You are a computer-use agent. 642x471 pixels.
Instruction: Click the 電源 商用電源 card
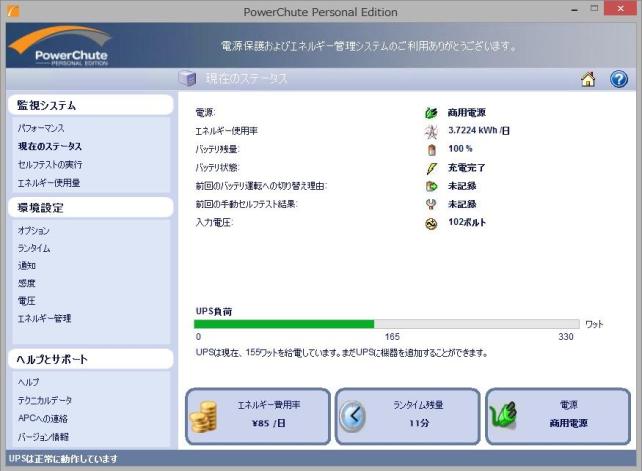558,416
